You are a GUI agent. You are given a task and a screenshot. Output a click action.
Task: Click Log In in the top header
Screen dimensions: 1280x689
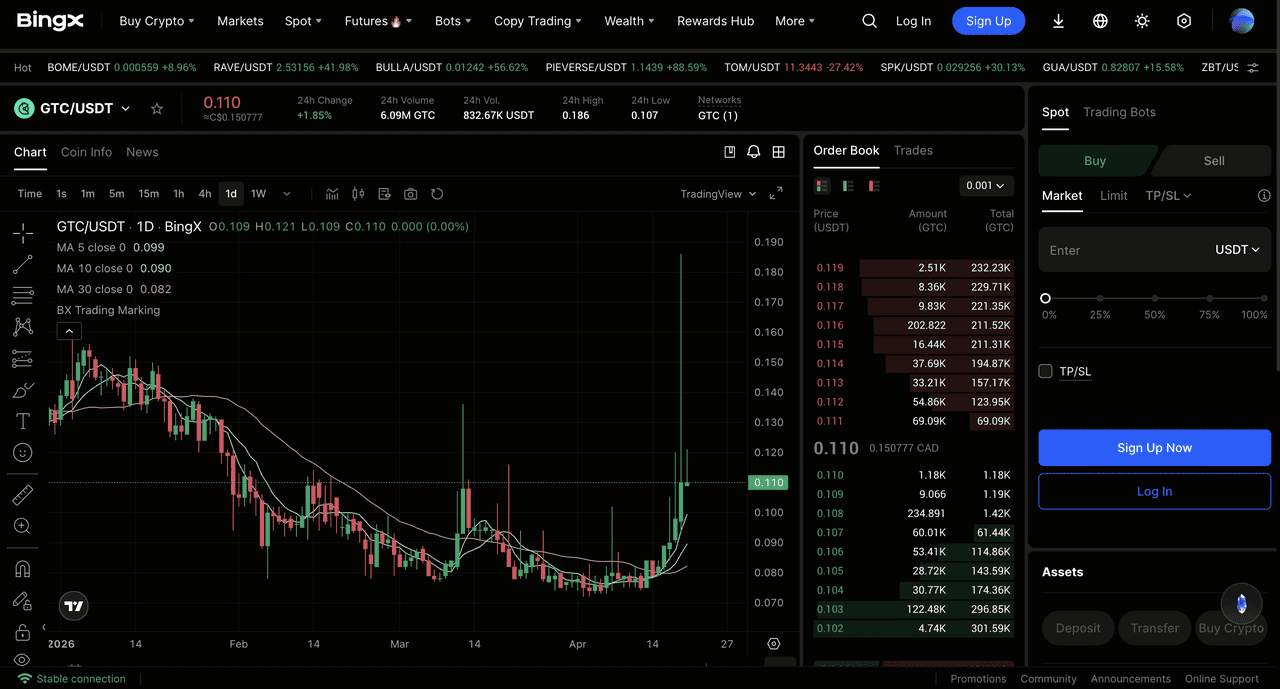pyautogui.click(x=913, y=21)
